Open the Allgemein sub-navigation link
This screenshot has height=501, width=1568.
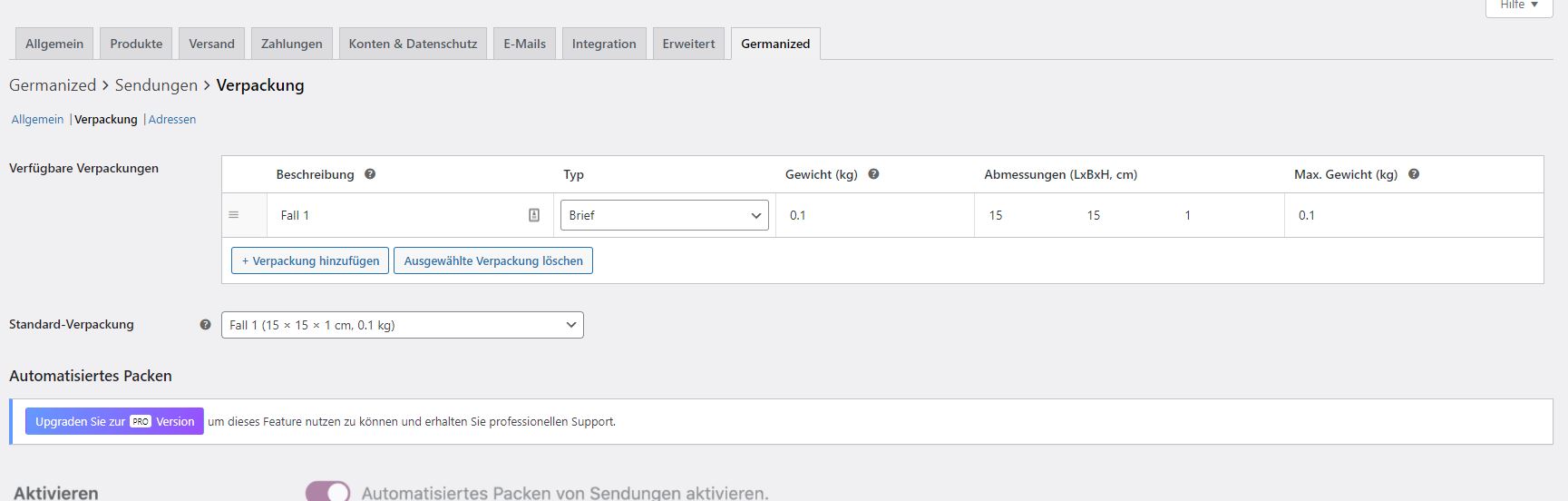tap(37, 119)
